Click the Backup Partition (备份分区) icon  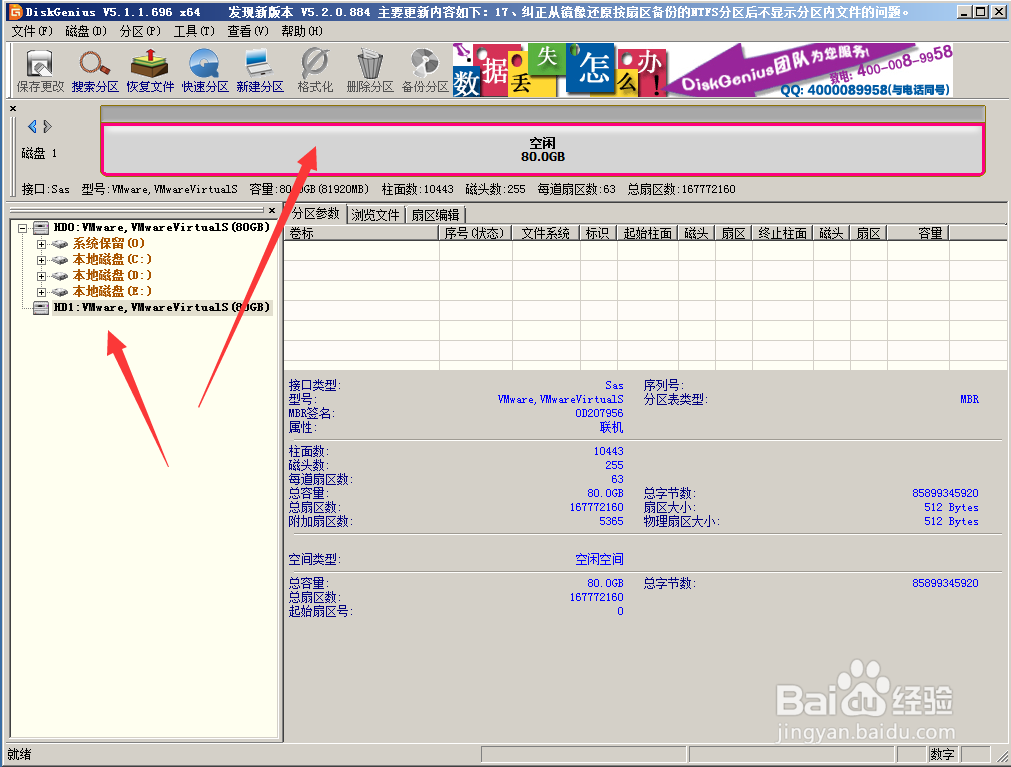(425, 70)
